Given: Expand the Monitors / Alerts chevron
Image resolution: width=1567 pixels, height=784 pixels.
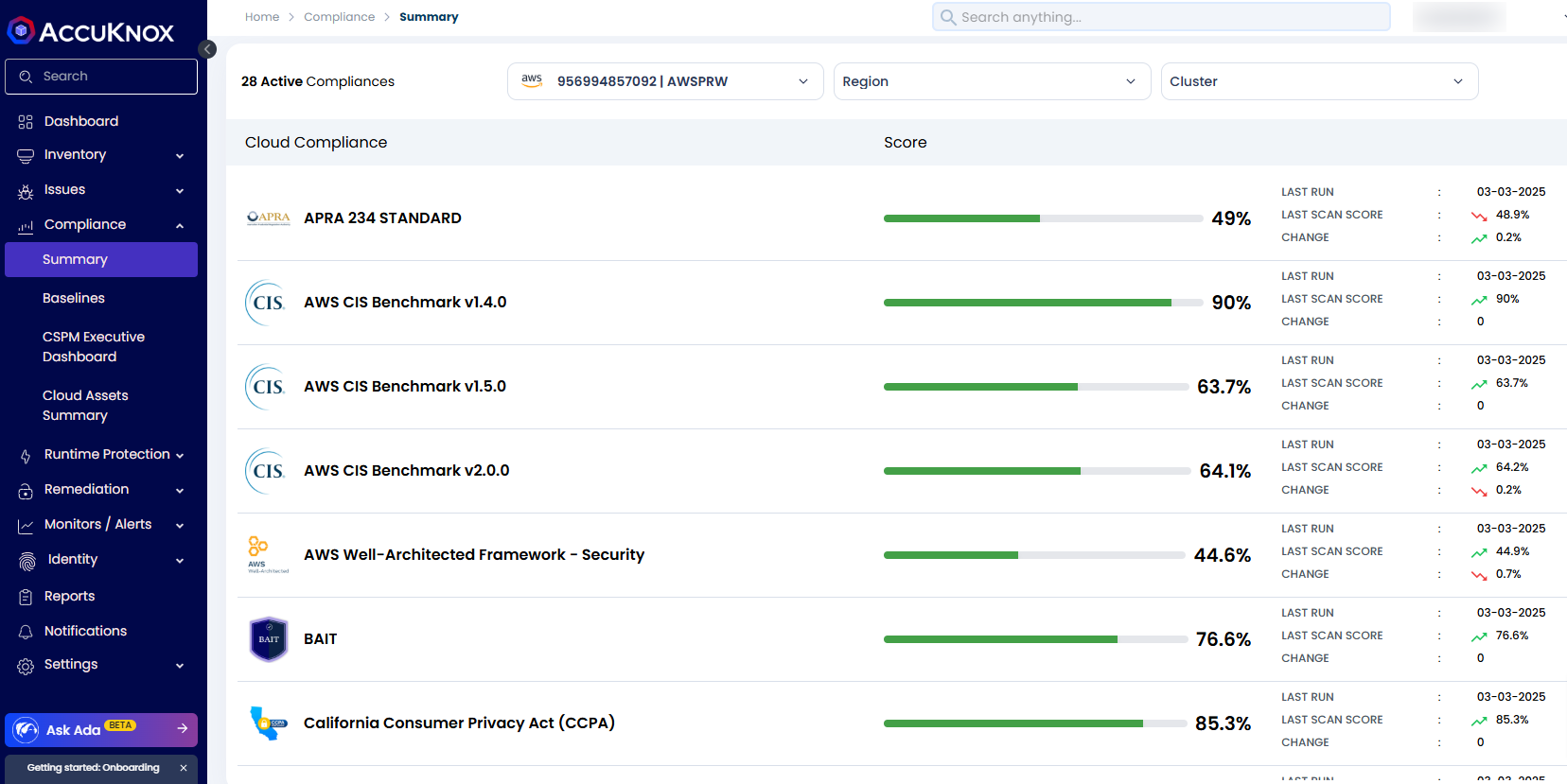Looking at the screenshot, I should (180, 526).
